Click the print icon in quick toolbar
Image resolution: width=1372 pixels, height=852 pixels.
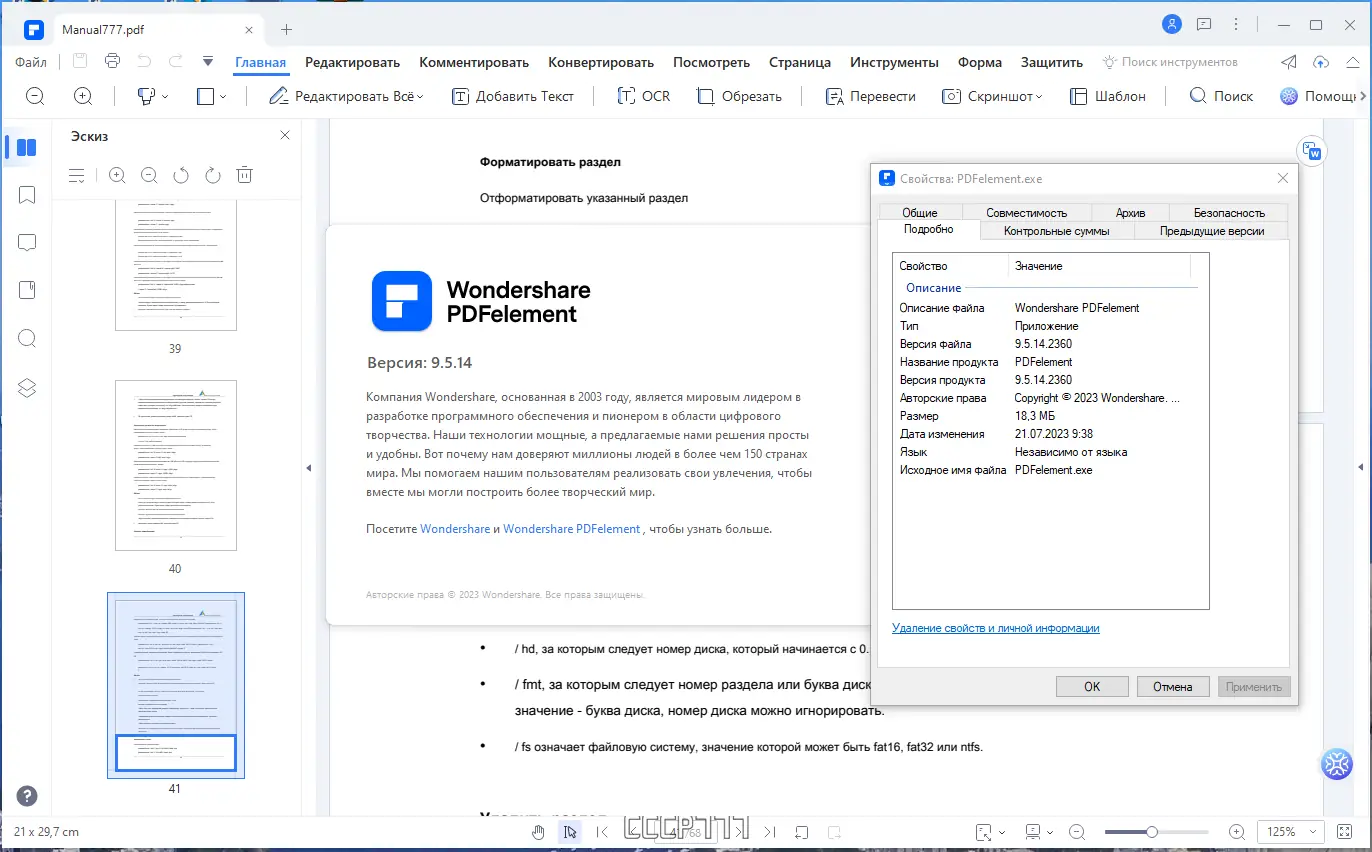coord(112,61)
